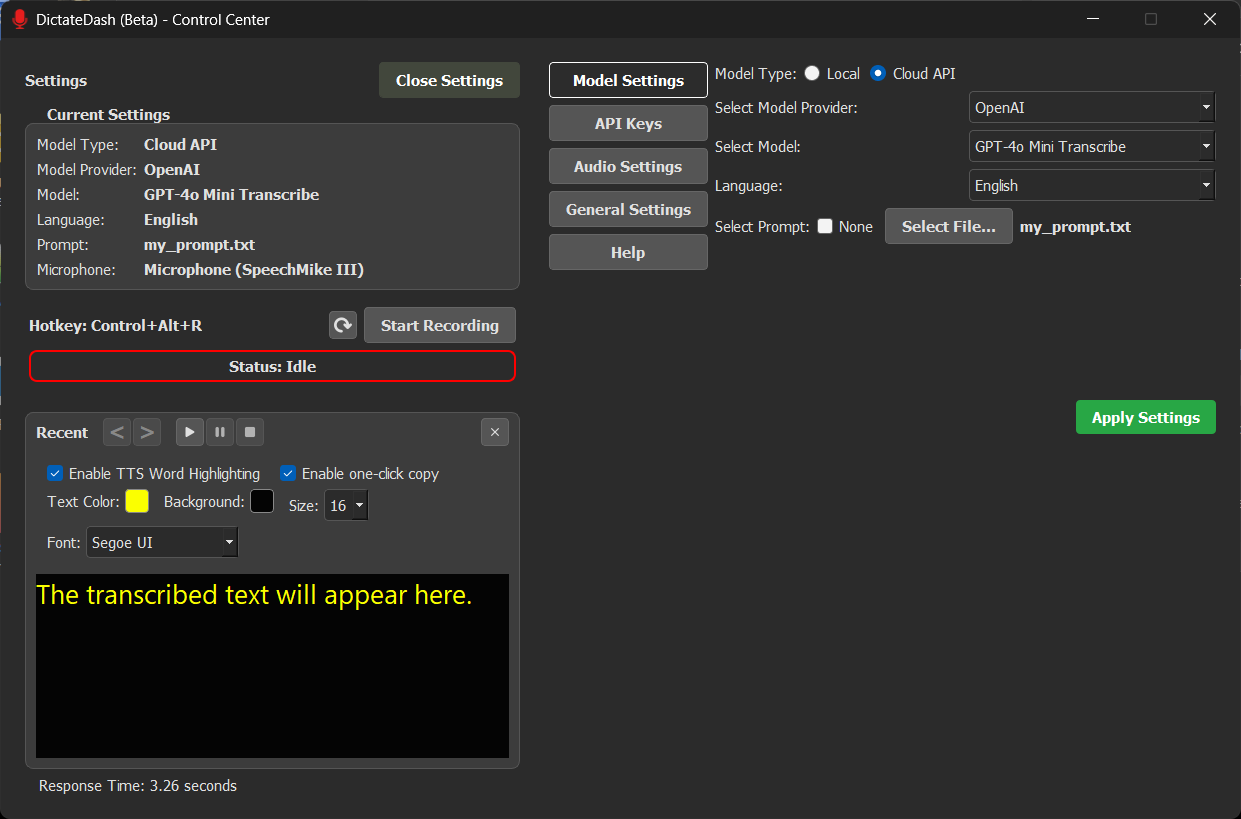Change the yellow Text Color swatch
This screenshot has height=819, width=1241.
tap(136, 501)
